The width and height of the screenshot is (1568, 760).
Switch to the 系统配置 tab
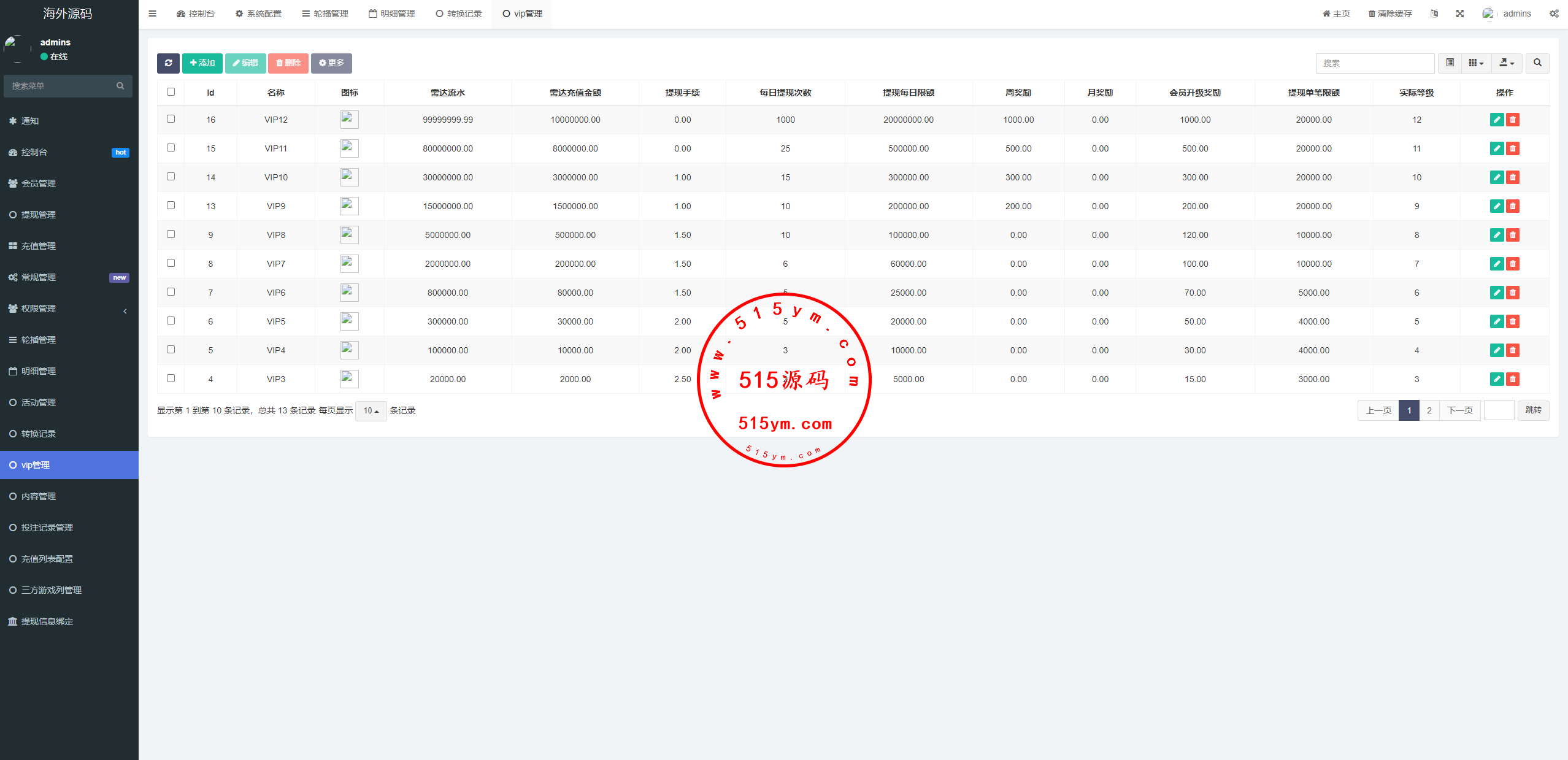pos(258,13)
